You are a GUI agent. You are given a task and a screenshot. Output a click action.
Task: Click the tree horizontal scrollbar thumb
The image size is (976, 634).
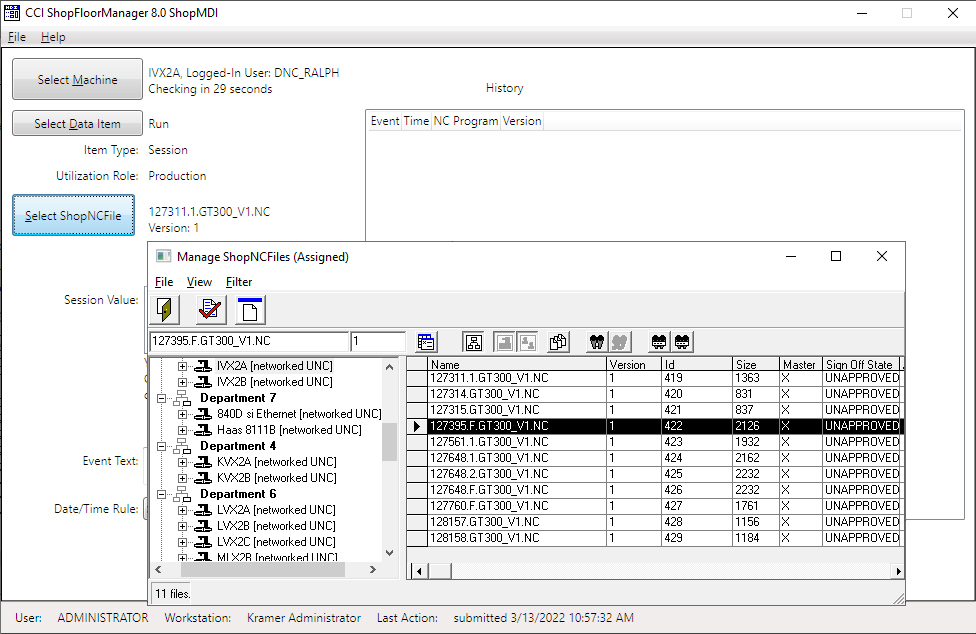263,569
